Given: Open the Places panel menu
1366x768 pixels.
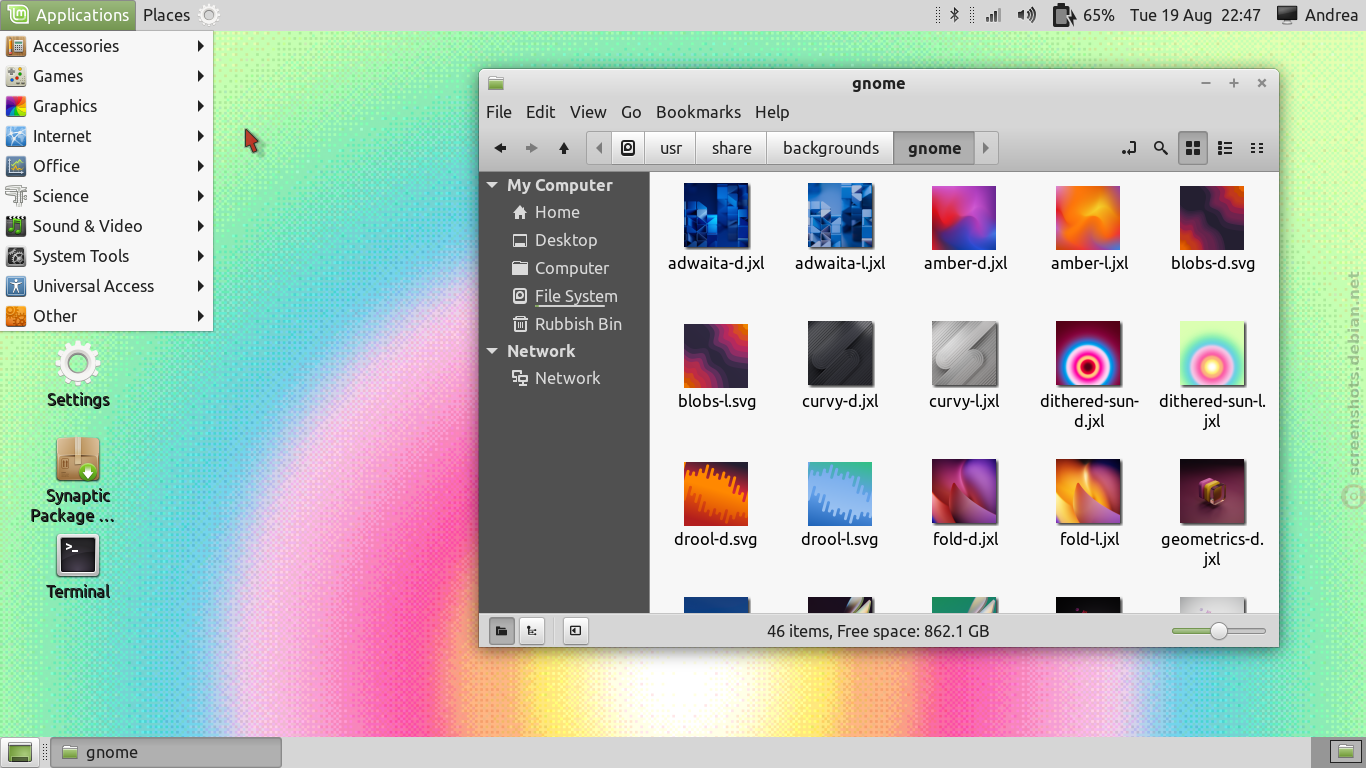Looking at the screenshot, I should tap(166, 15).
